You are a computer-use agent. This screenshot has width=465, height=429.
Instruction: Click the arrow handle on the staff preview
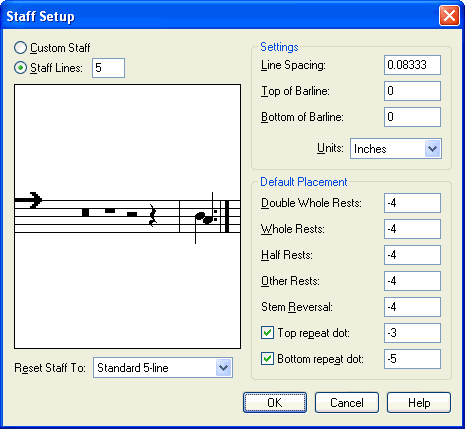[x=28, y=200]
